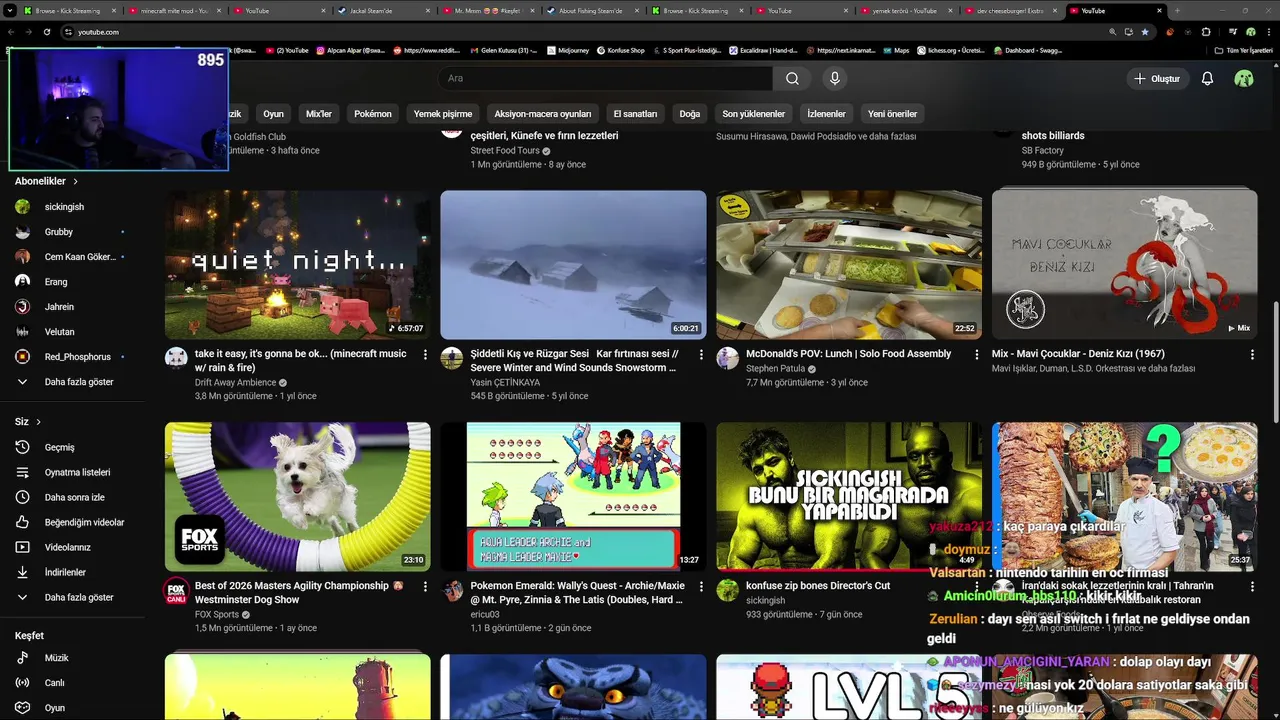Open the account avatar menu
The width and height of the screenshot is (1280, 720).
tap(1244, 78)
